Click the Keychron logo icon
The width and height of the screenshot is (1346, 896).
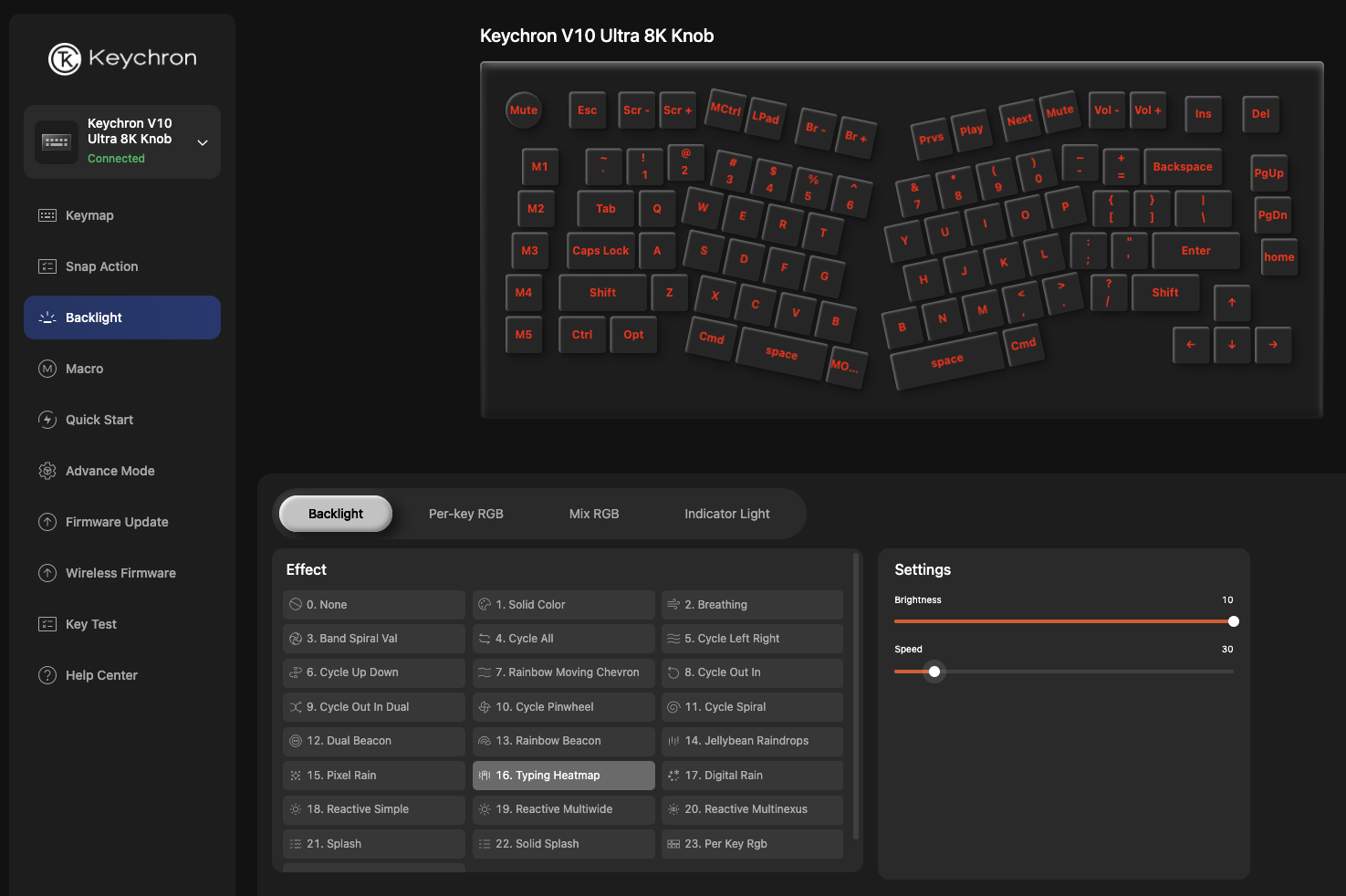pyautogui.click(x=65, y=59)
